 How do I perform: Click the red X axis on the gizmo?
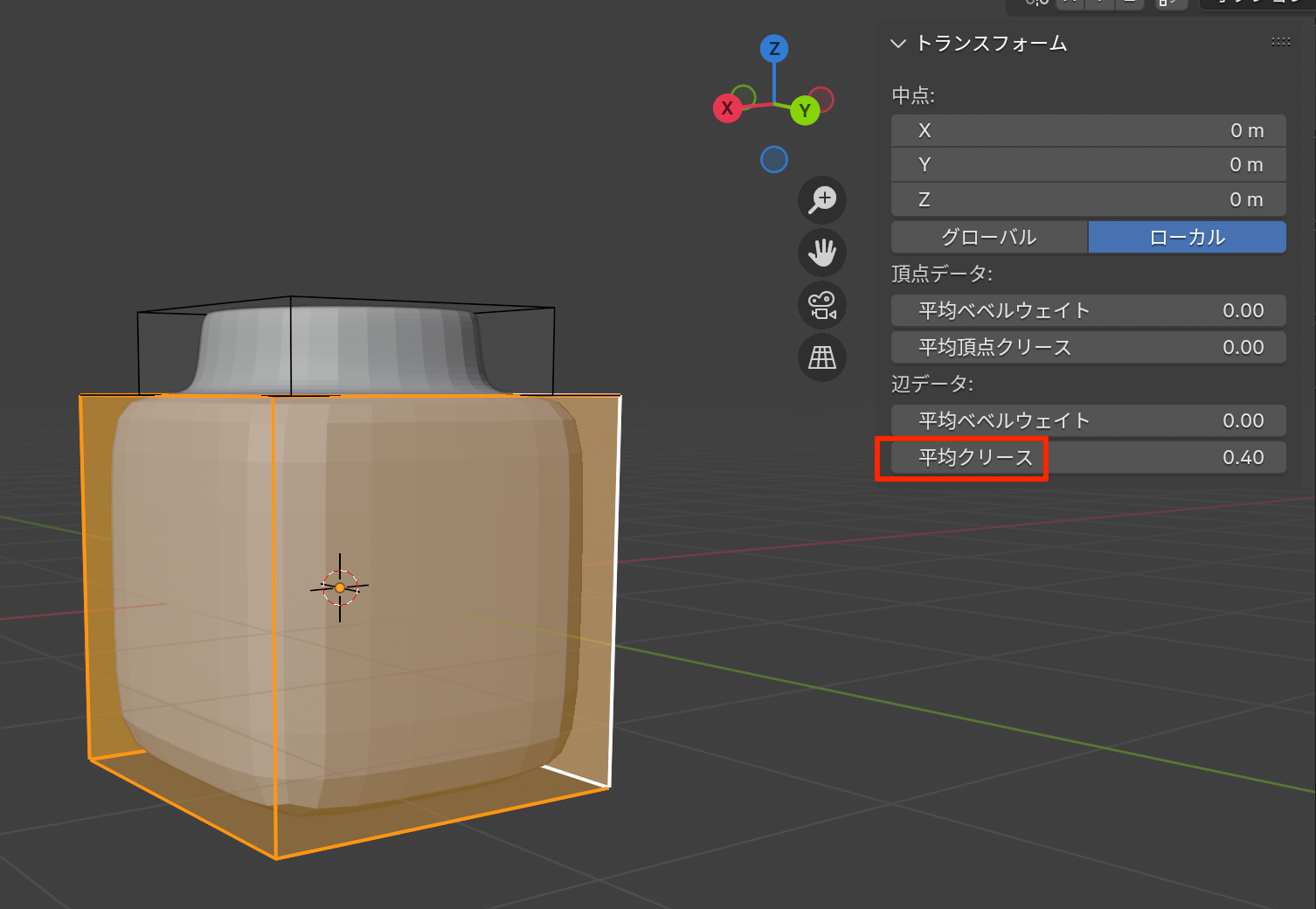point(727,109)
